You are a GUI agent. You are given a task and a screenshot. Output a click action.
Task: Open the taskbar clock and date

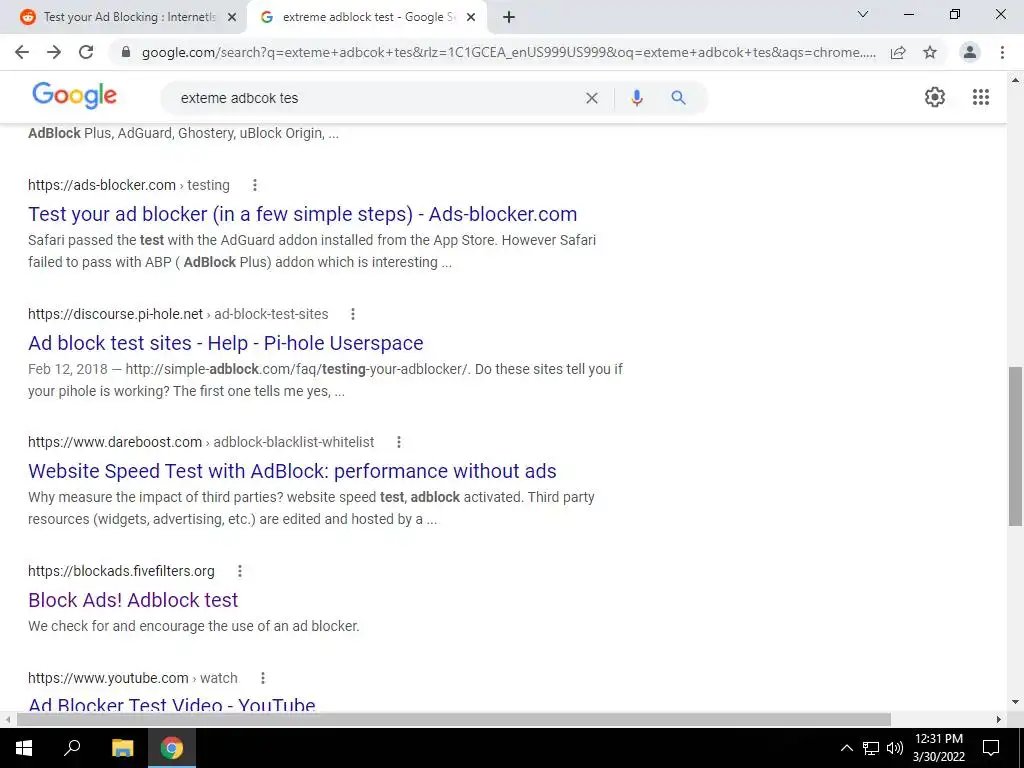tap(938, 748)
